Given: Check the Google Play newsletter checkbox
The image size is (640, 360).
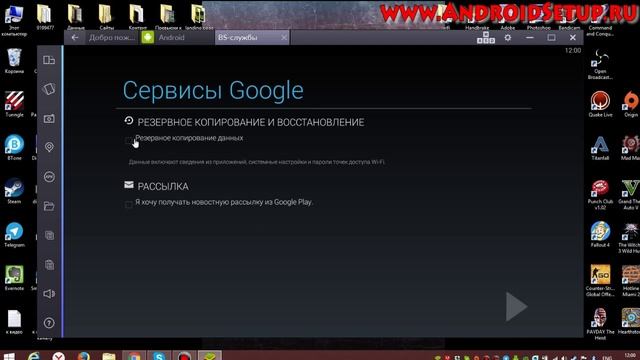Looking at the screenshot, I should click(x=129, y=204).
